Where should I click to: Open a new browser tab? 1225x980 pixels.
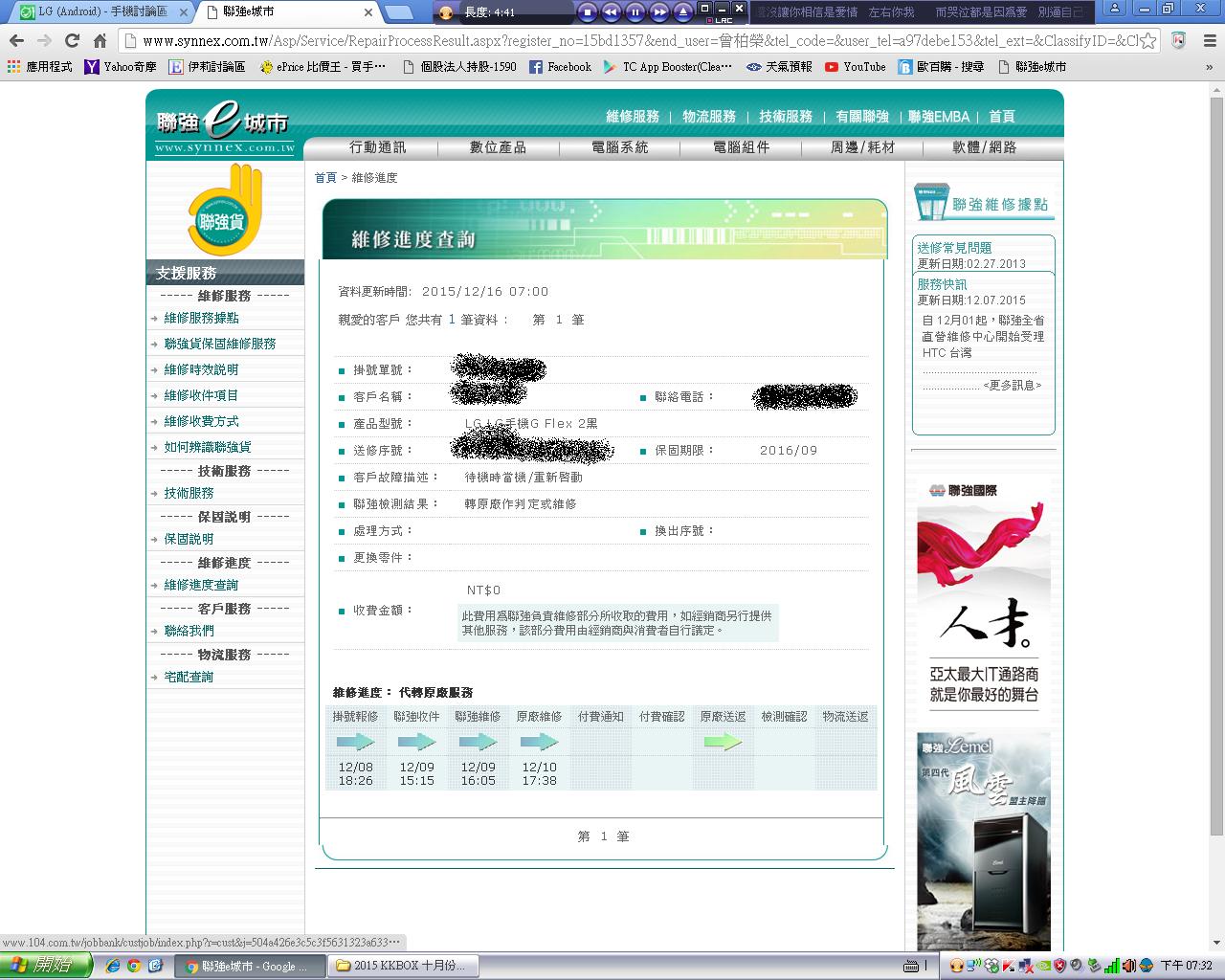(x=399, y=12)
